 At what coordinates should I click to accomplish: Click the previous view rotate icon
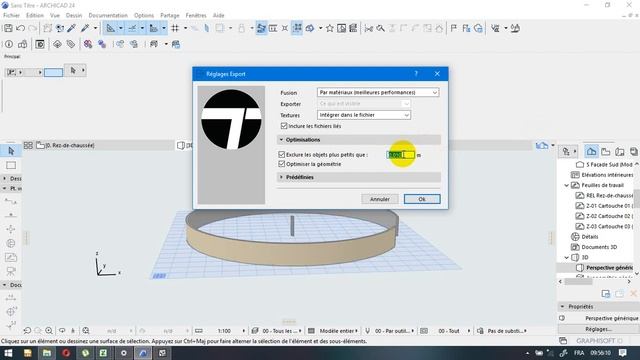[x=27, y=331]
